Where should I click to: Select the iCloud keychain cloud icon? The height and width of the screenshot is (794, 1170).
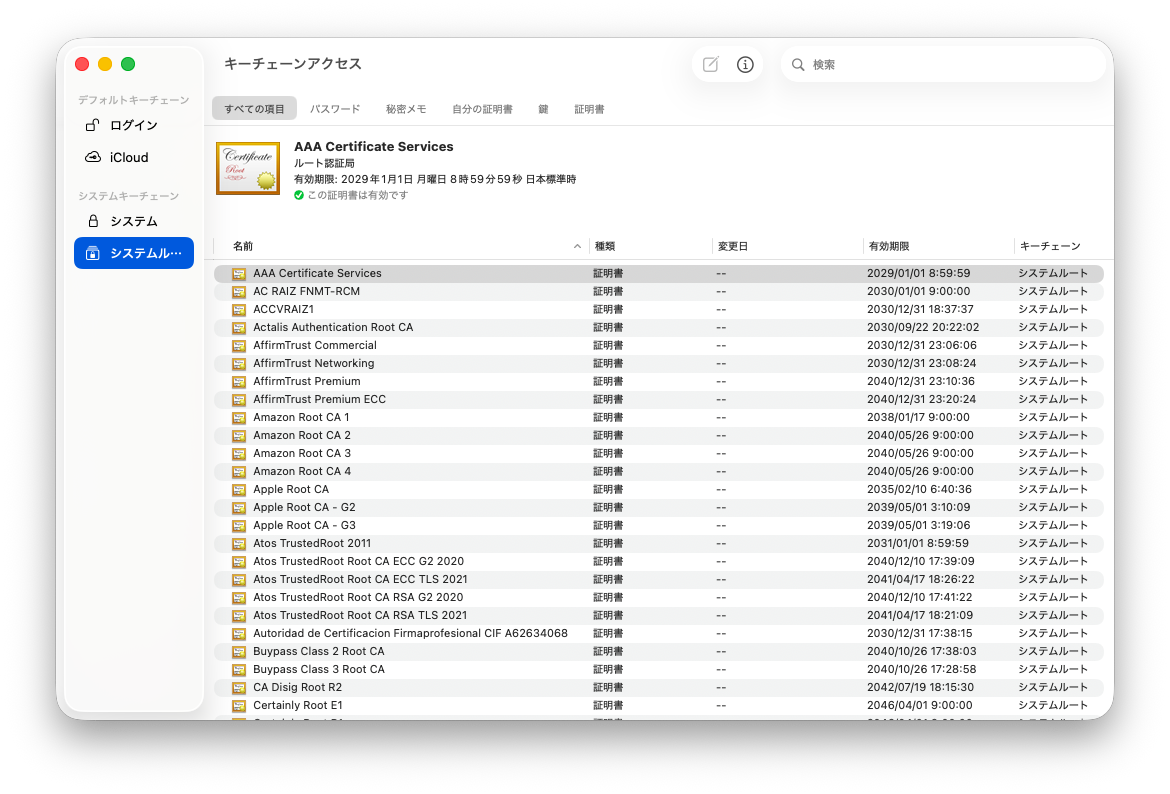click(x=93, y=157)
